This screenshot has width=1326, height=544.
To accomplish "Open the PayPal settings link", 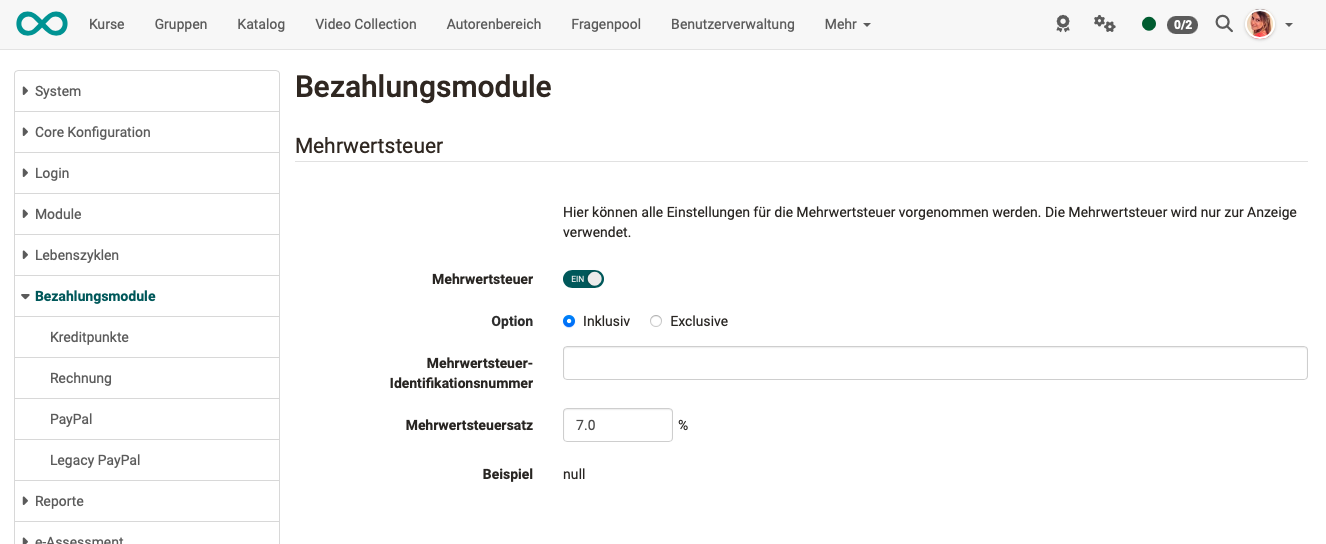I will tap(71, 419).
